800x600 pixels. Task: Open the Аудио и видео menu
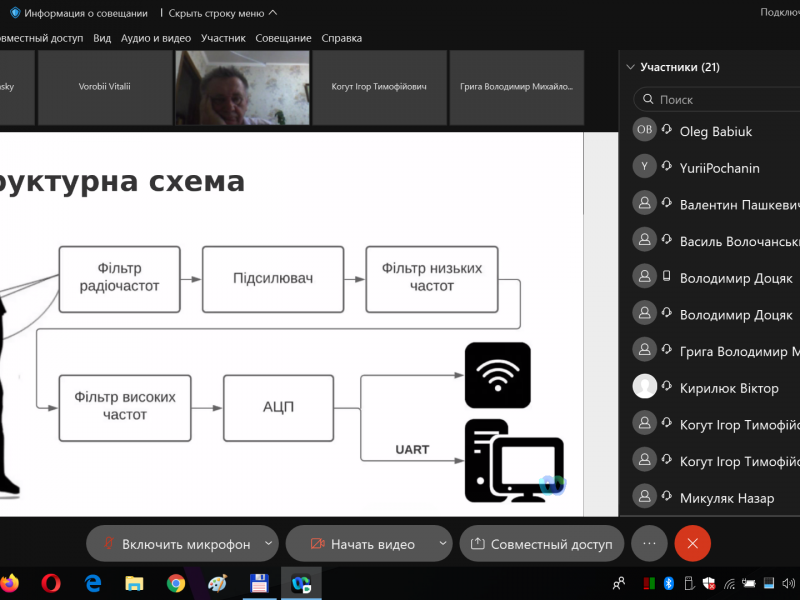pos(155,38)
